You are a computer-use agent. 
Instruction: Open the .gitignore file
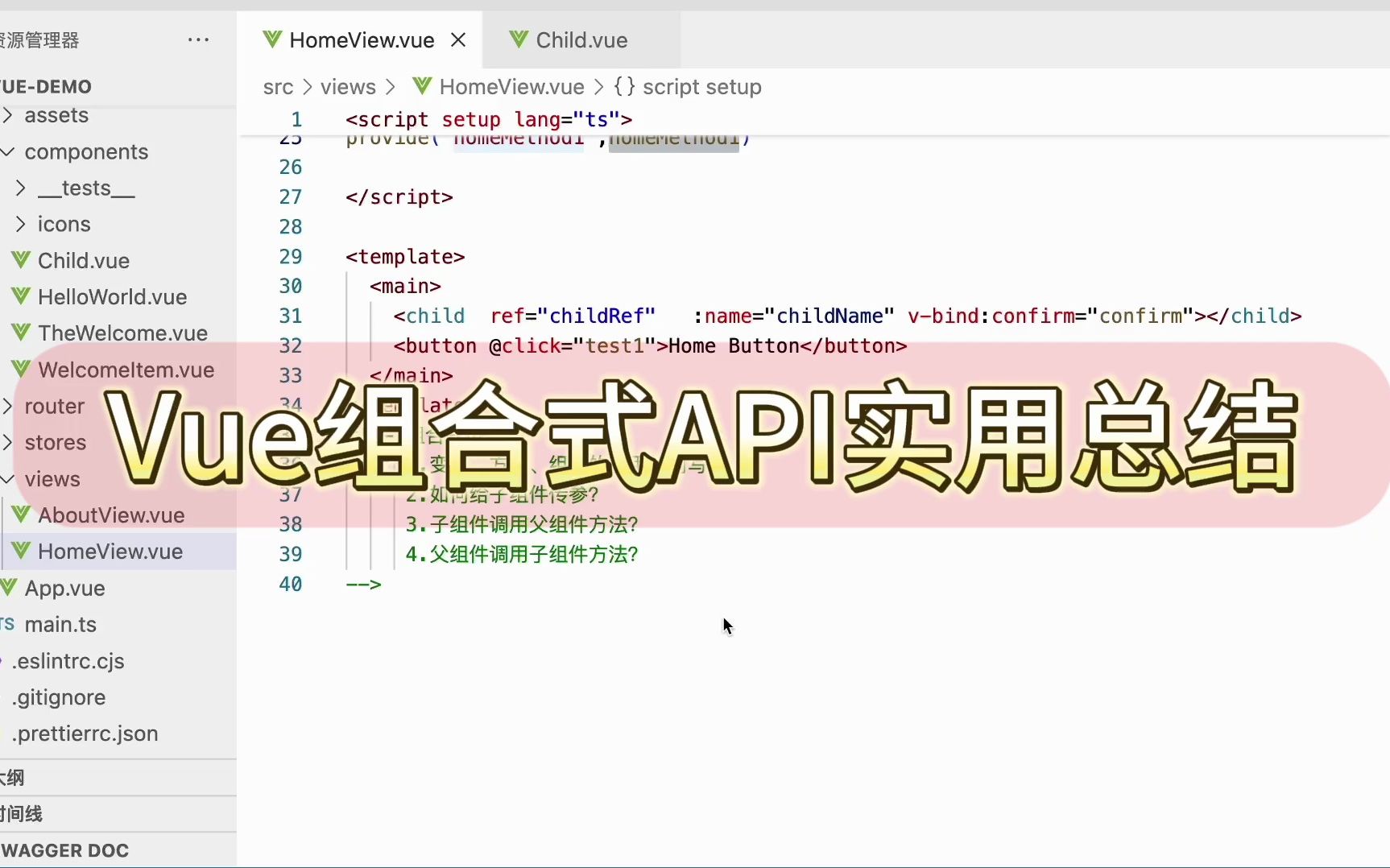(x=59, y=697)
